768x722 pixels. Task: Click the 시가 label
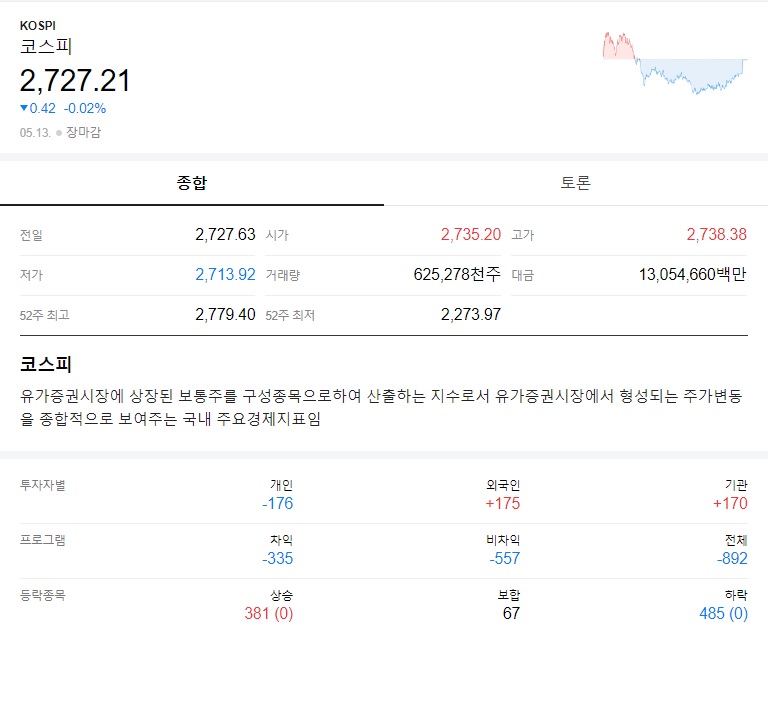[277, 235]
